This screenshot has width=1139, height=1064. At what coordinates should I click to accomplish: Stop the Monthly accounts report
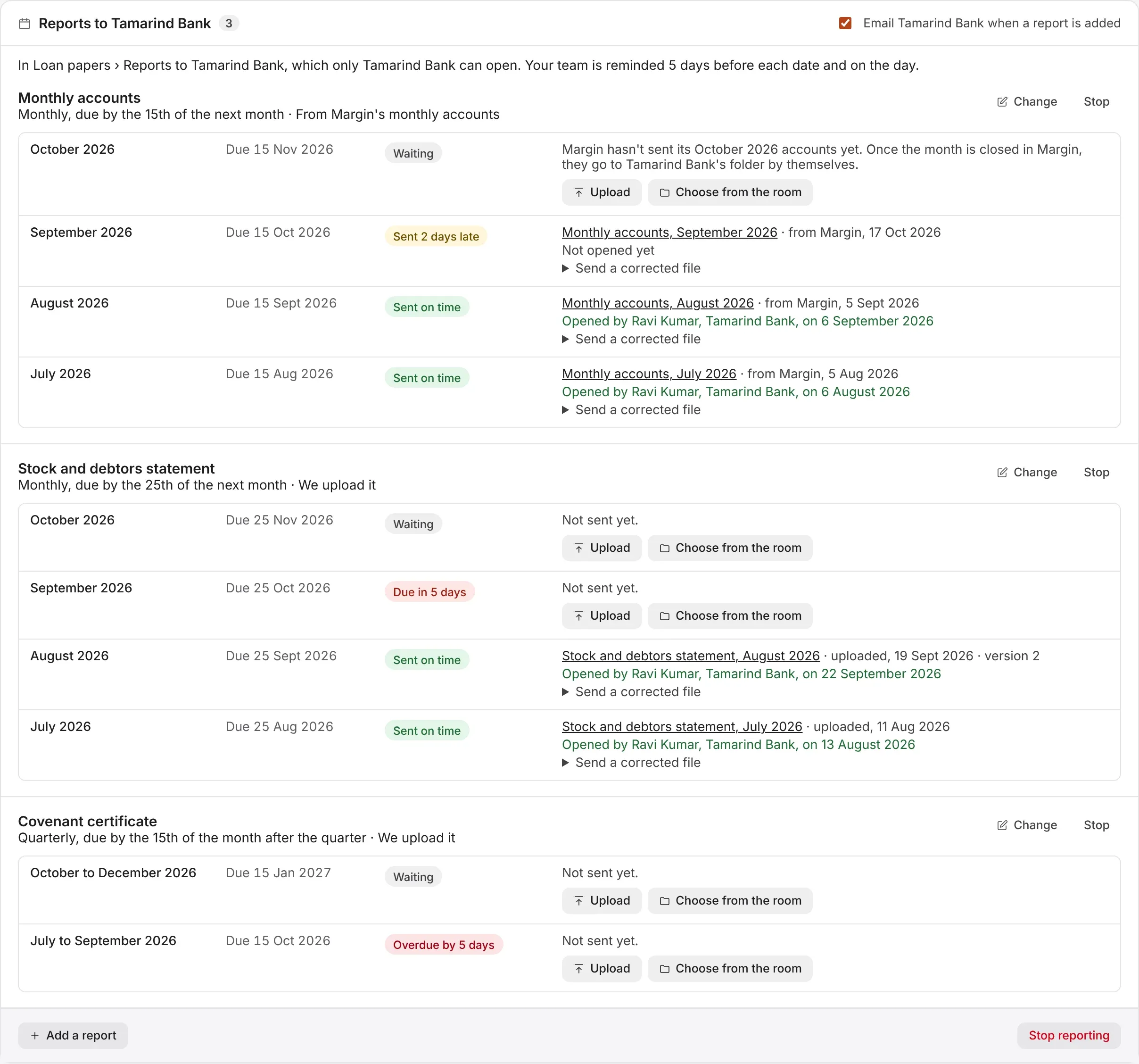click(1096, 101)
